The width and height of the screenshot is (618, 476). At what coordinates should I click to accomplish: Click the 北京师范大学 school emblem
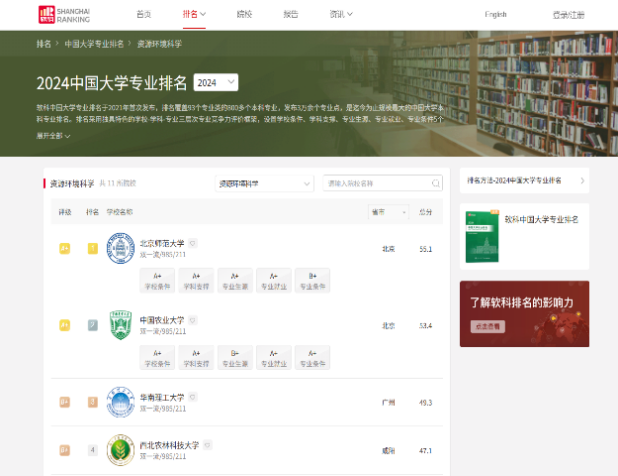pyautogui.click(x=120, y=248)
